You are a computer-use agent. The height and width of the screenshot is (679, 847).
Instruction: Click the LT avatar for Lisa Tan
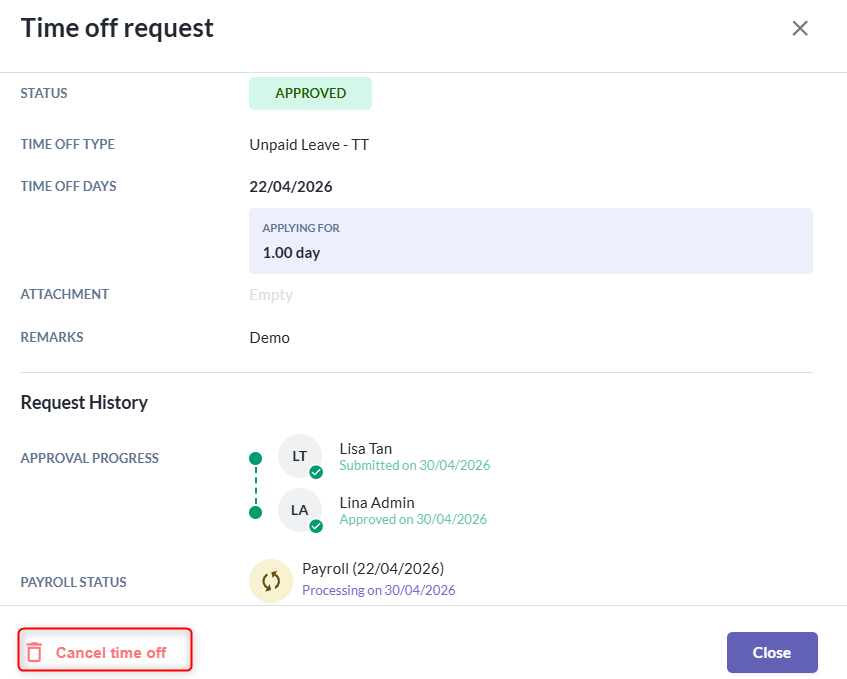300,456
